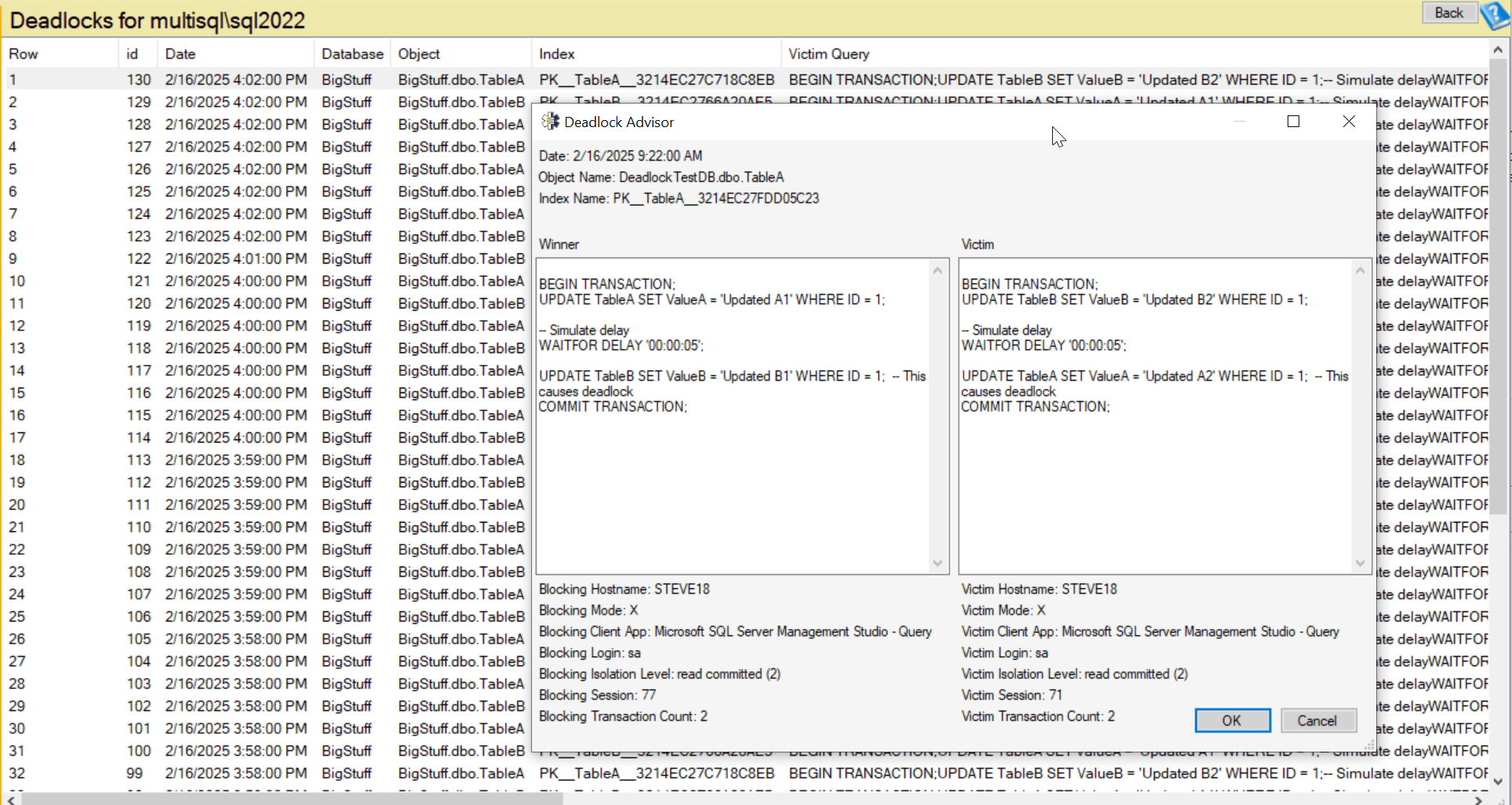Click Blocking Hostname: STEVE18 label
This screenshot has height=805, width=1512.
pos(624,588)
